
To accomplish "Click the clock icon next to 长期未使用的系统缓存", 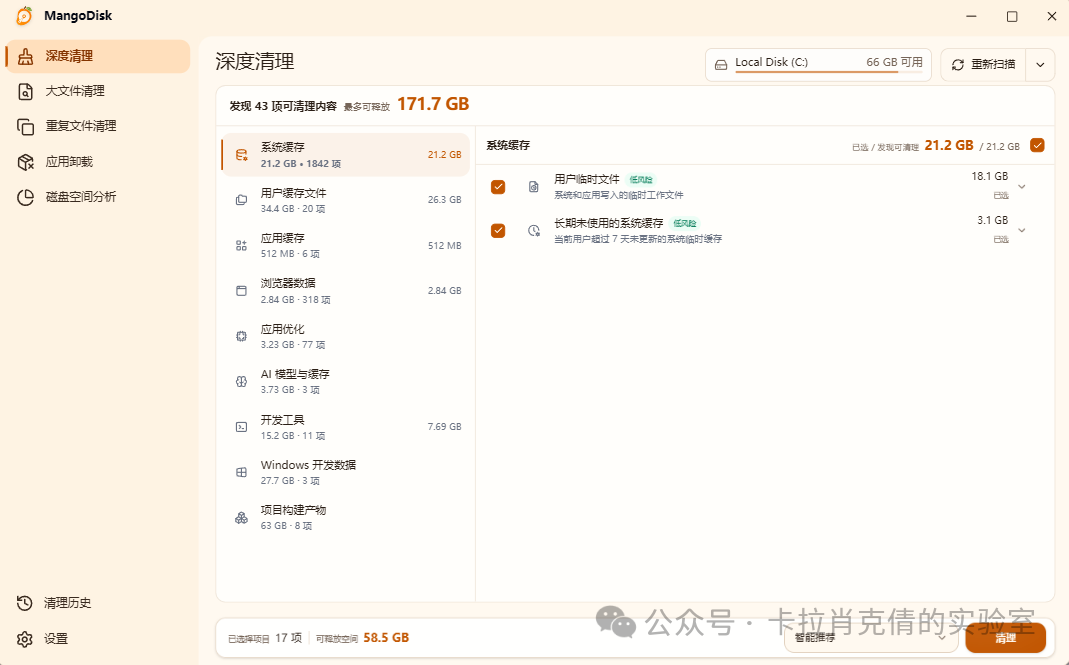I will [534, 231].
